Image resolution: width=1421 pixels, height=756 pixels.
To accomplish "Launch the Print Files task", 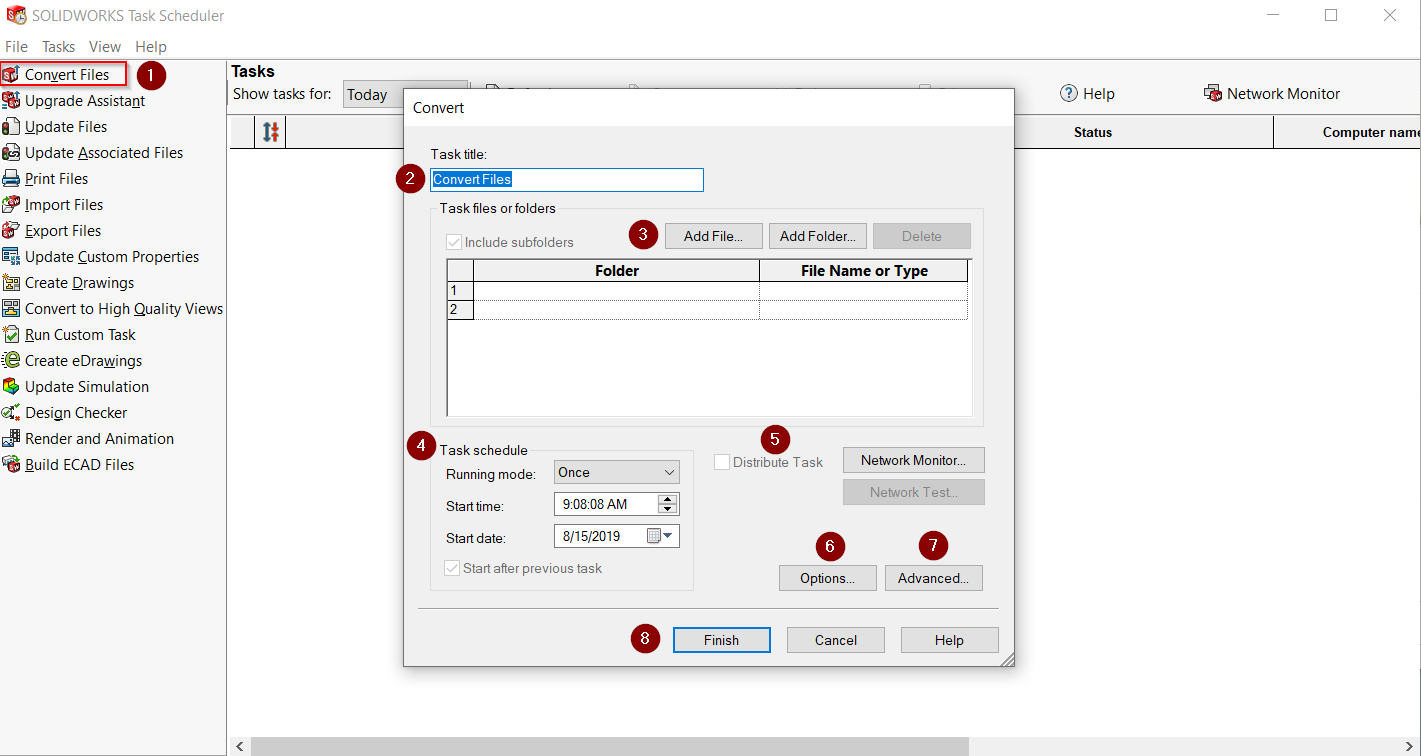I will (45, 178).
